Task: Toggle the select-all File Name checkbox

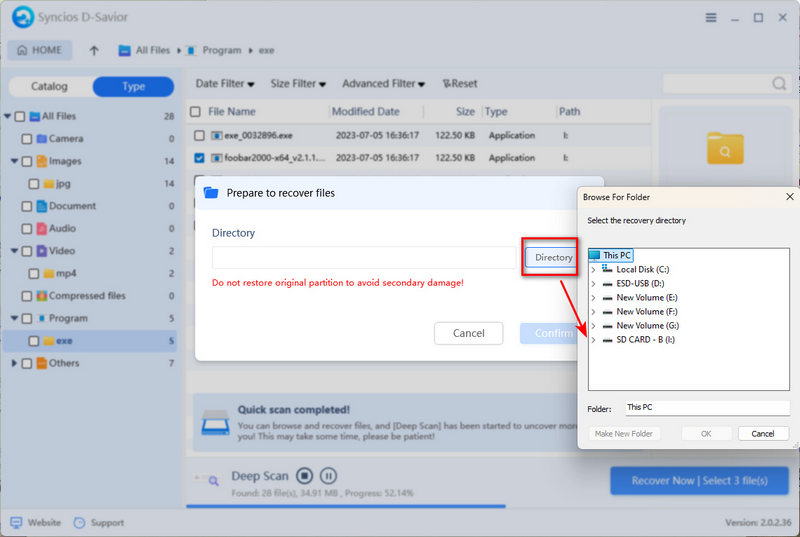Action: (195, 112)
